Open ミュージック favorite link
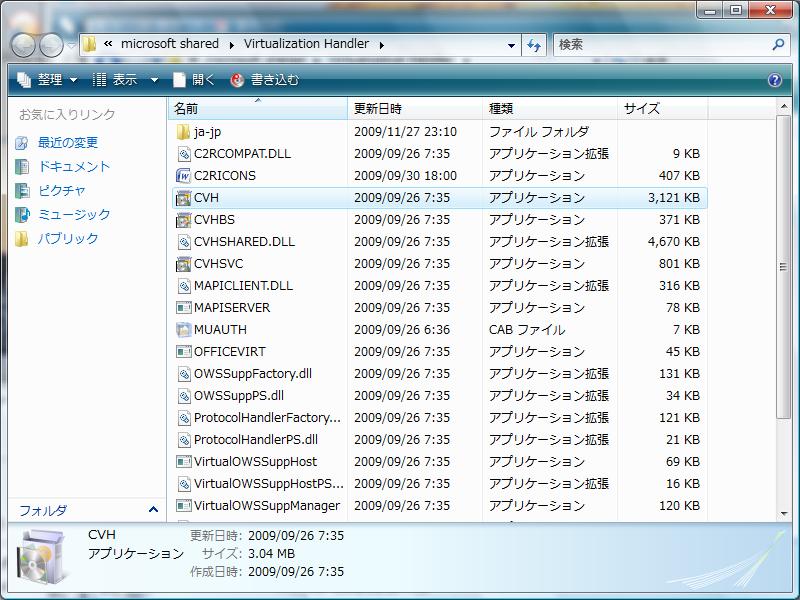 [x=74, y=215]
